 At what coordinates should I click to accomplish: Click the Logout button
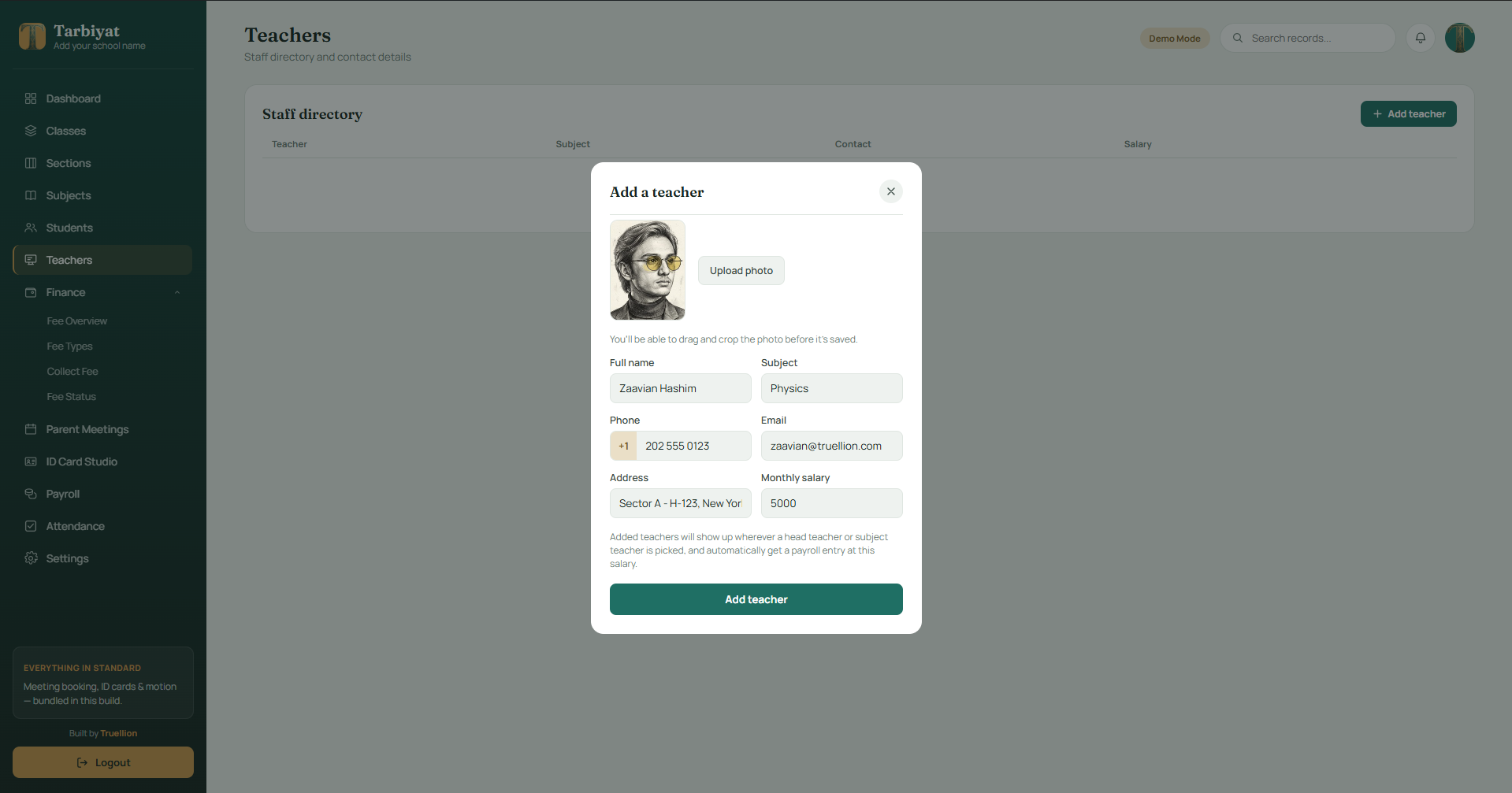103,762
